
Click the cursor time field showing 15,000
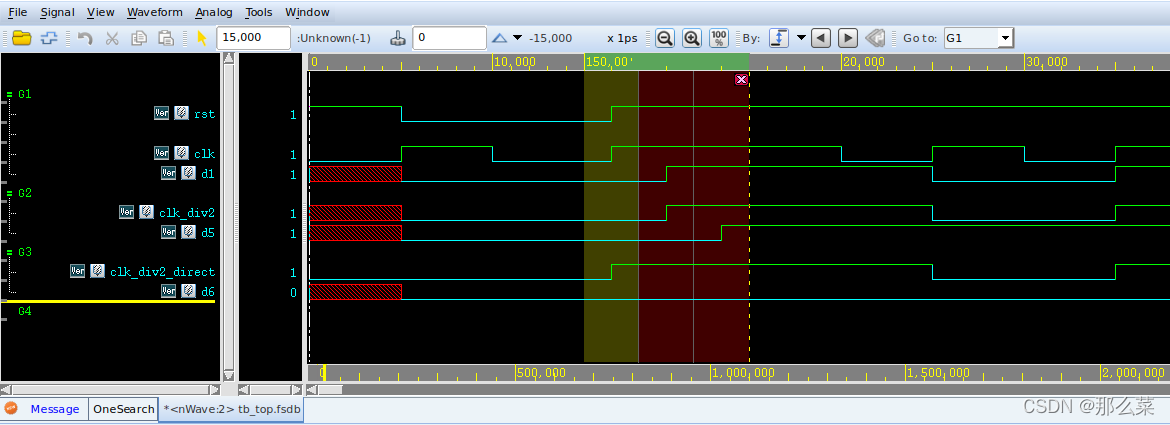(x=254, y=38)
